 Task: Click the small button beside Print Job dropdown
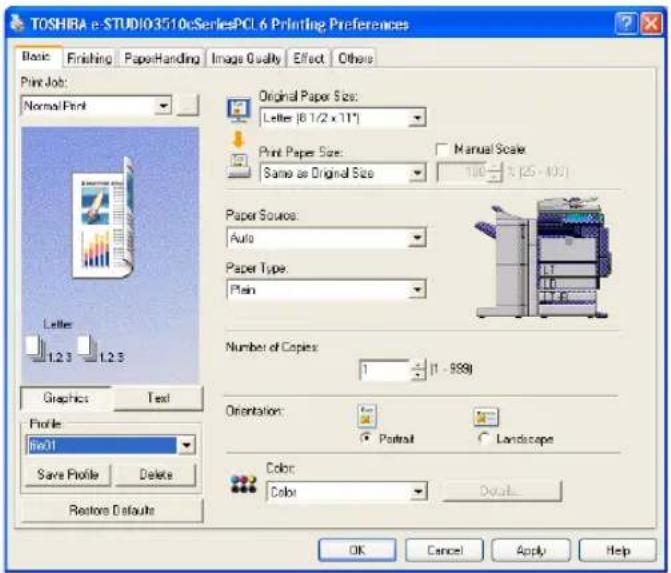point(188,105)
